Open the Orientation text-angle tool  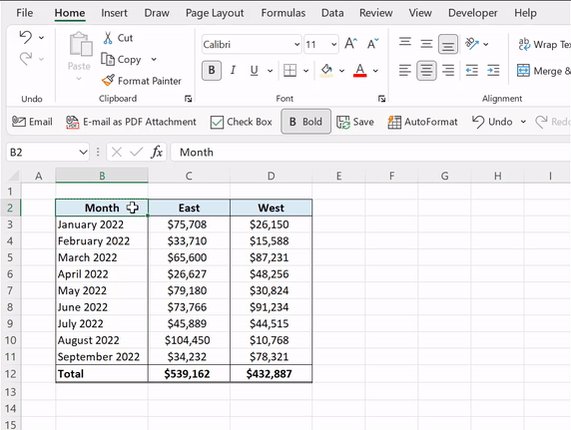(x=472, y=44)
